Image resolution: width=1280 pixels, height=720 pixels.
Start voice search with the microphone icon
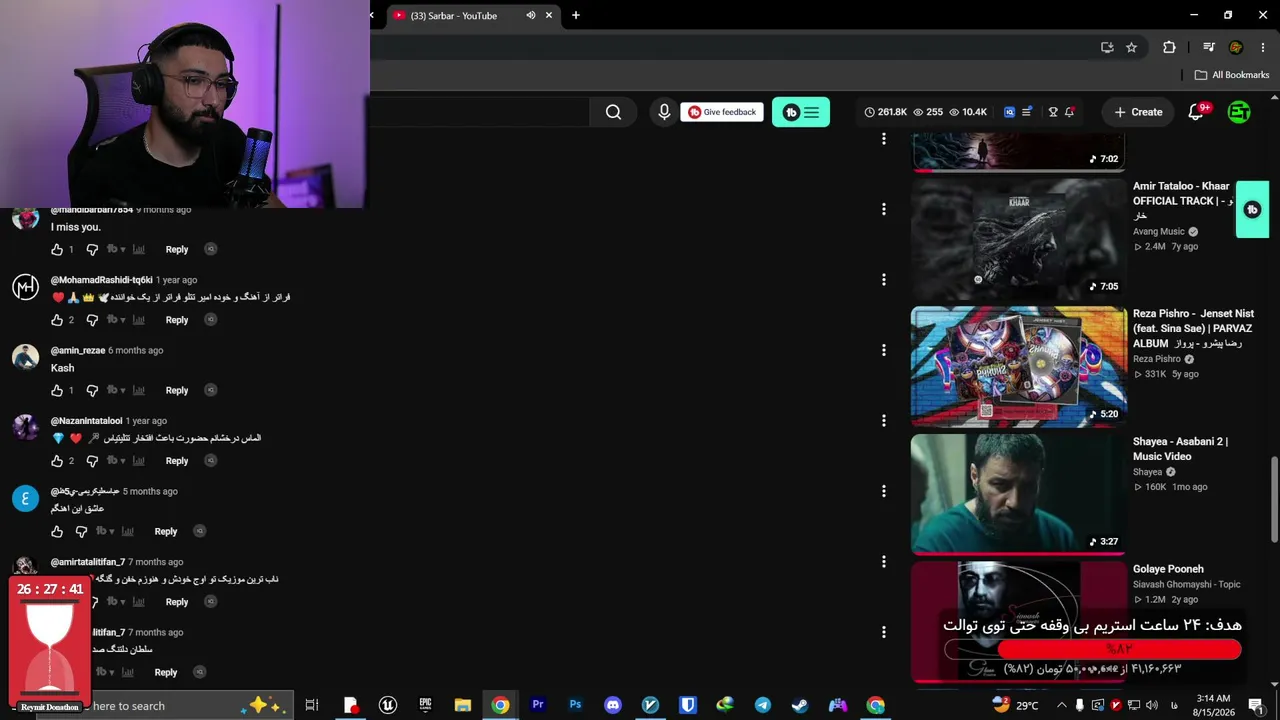click(x=664, y=112)
